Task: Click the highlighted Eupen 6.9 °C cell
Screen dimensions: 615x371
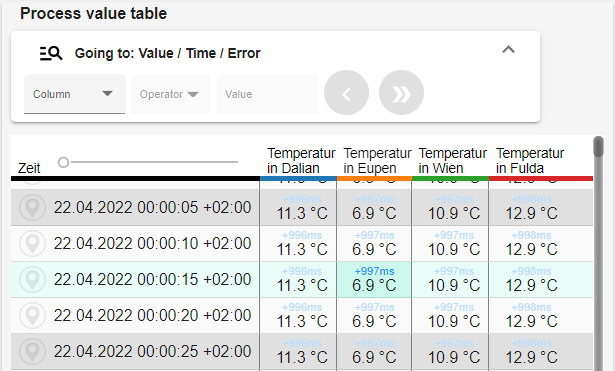Action: [374, 280]
